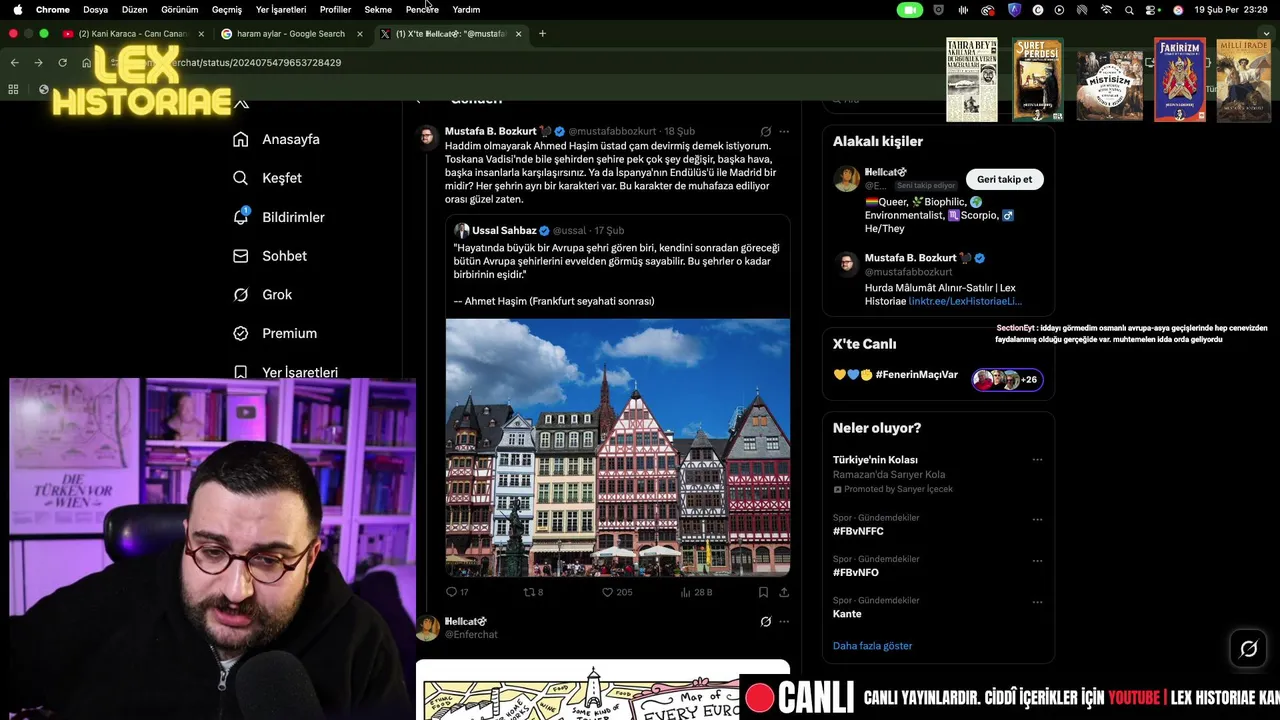1280x720 pixels.
Task: Open Wi-Fi status in menu bar
Action: (1106, 10)
